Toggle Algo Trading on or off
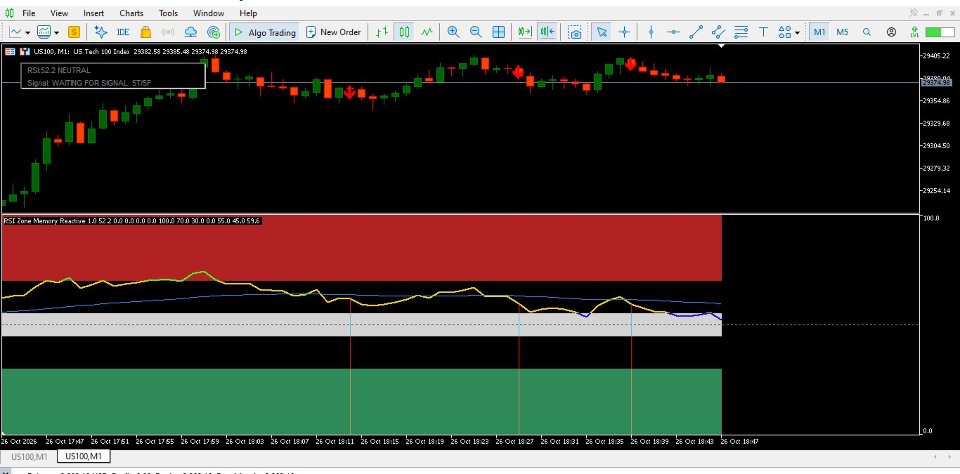Viewport: 960px width, 474px height. click(264, 32)
